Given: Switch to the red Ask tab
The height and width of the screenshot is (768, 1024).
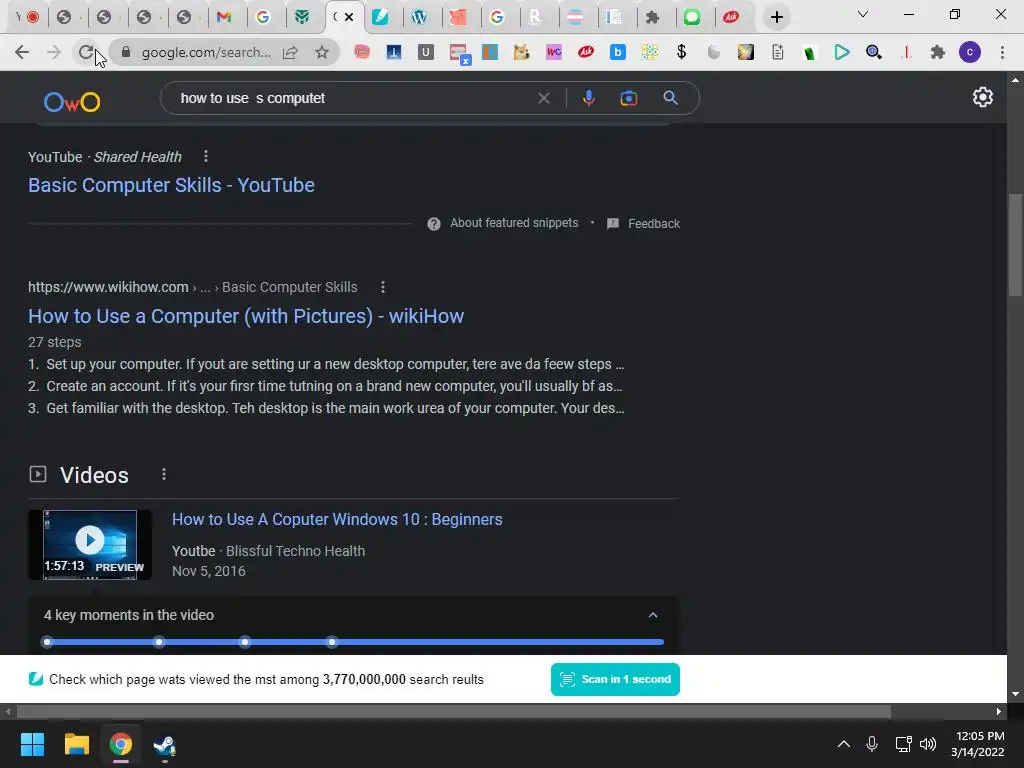Looking at the screenshot, I should point(731,17).
